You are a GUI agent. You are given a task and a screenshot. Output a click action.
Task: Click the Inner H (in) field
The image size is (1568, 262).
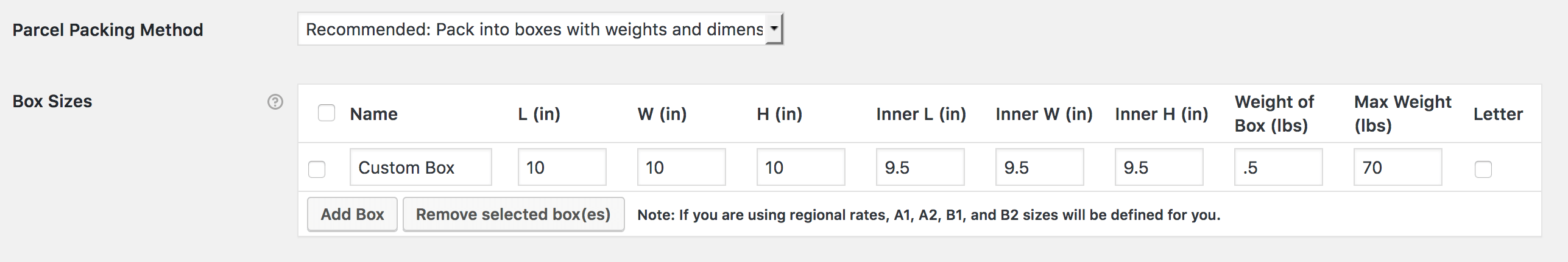click(x=1159, y=168)
